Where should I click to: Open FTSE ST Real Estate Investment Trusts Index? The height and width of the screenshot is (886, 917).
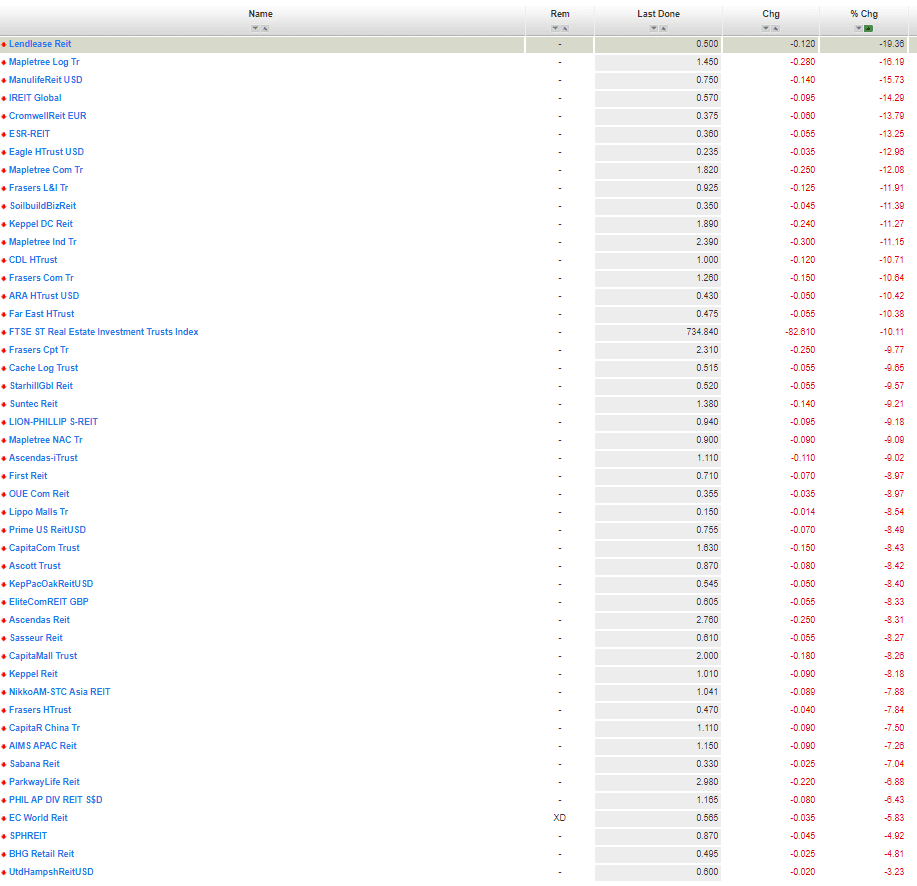pyautogui.click(x=104, y=332)
